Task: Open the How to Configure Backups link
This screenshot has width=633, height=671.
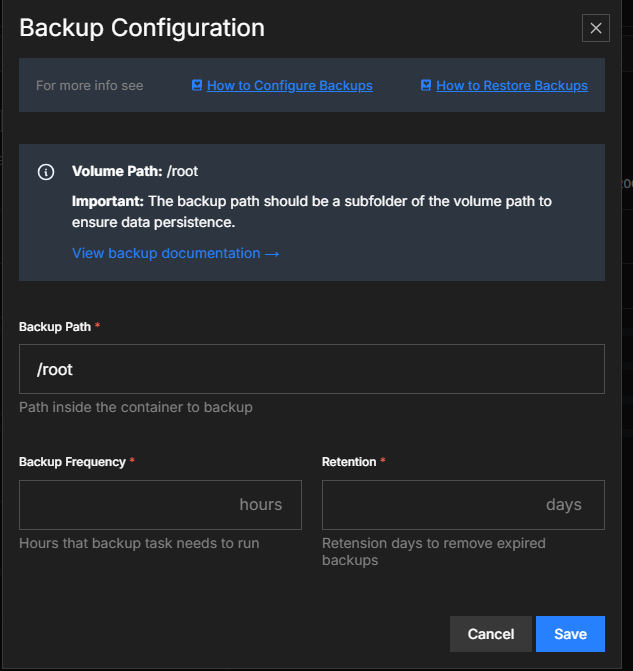Action: [x=289, y=86]
